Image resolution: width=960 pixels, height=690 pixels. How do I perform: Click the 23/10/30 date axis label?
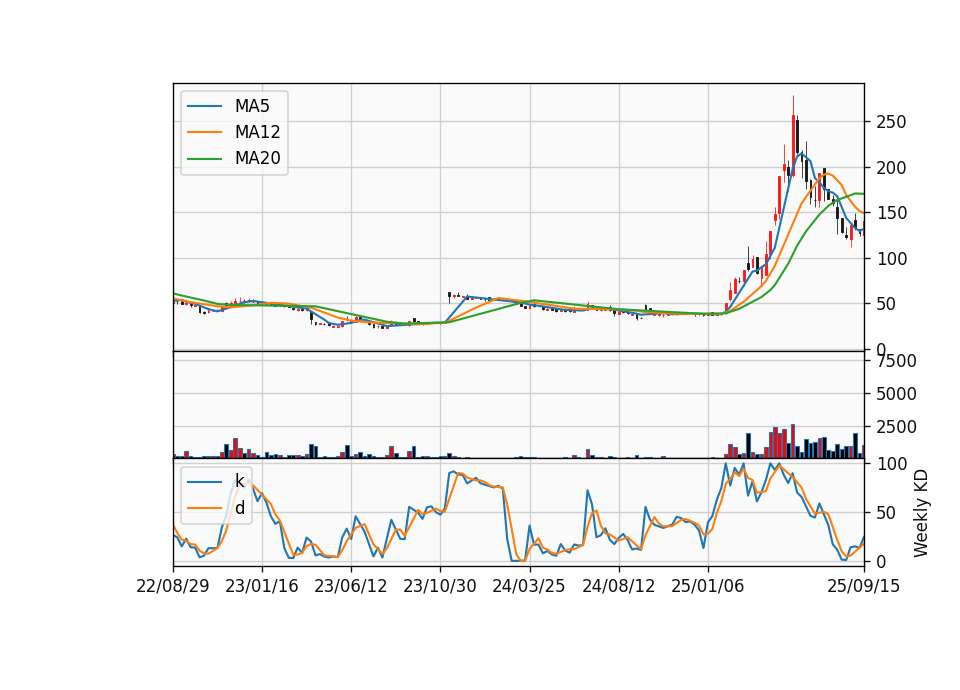(440, 586)
